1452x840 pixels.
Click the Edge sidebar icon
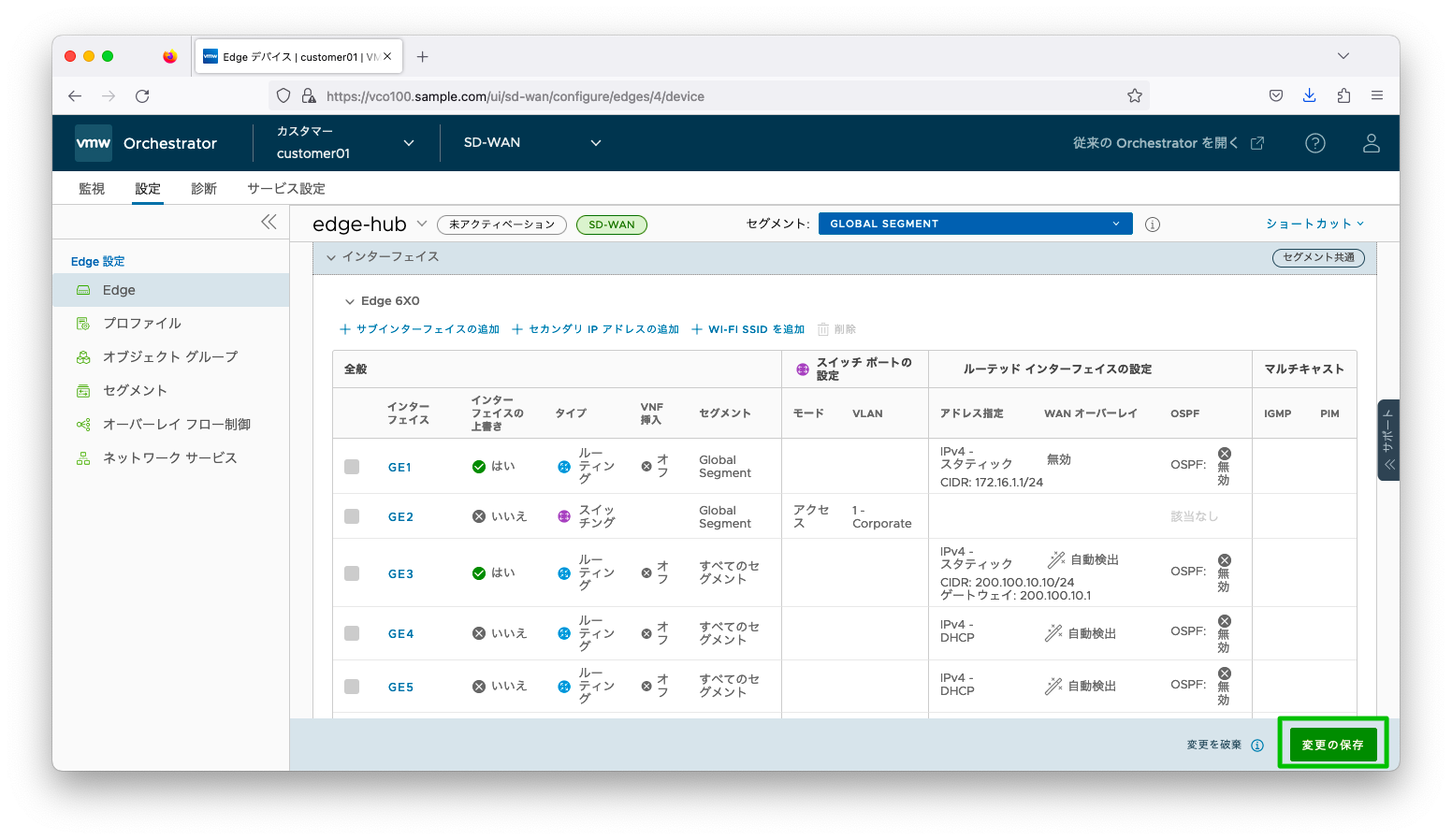point(83,290)
